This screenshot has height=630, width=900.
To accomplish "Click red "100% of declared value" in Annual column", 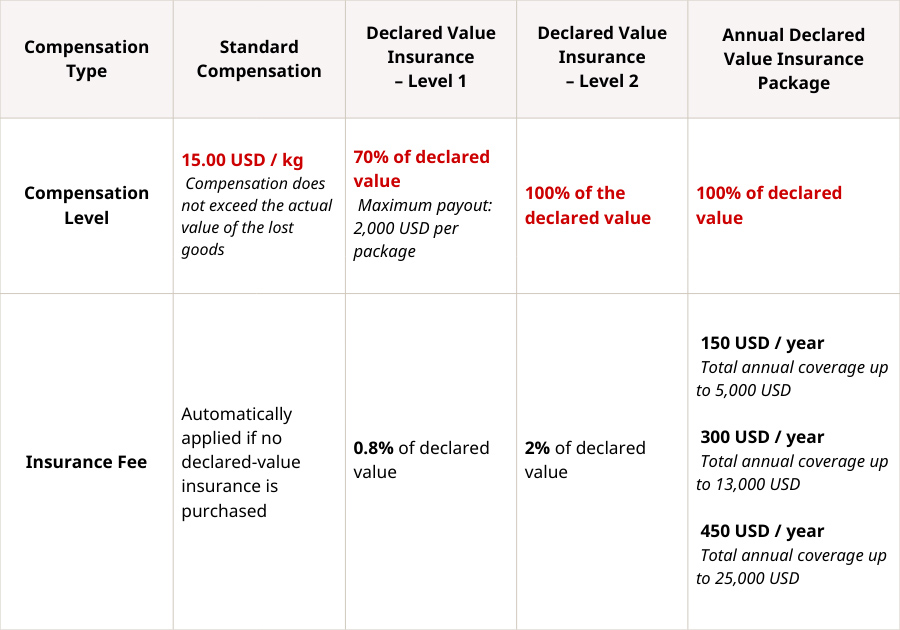I will click(768, 205).
